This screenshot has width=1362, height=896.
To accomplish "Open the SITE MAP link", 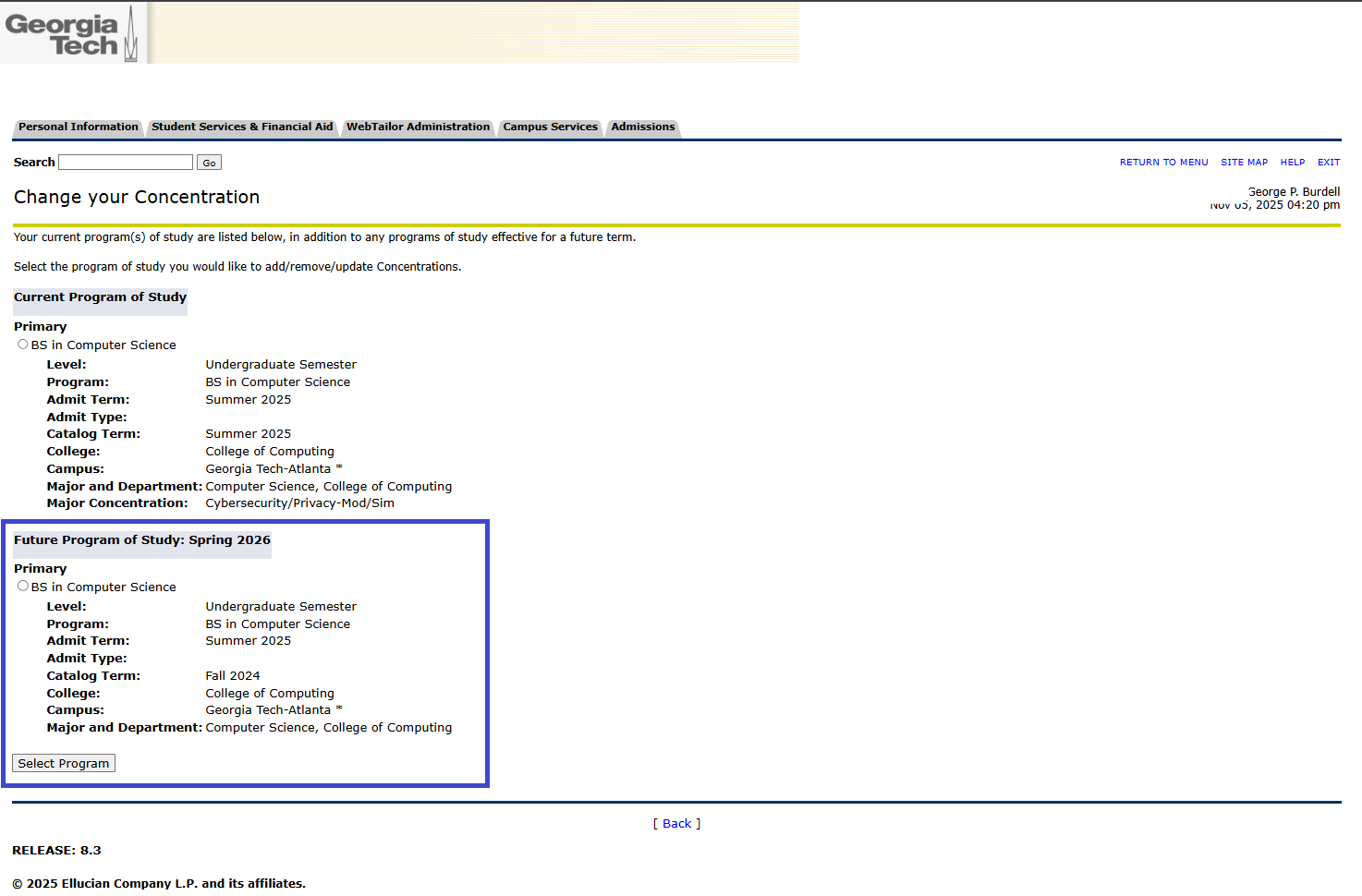I will point(1244,163).
